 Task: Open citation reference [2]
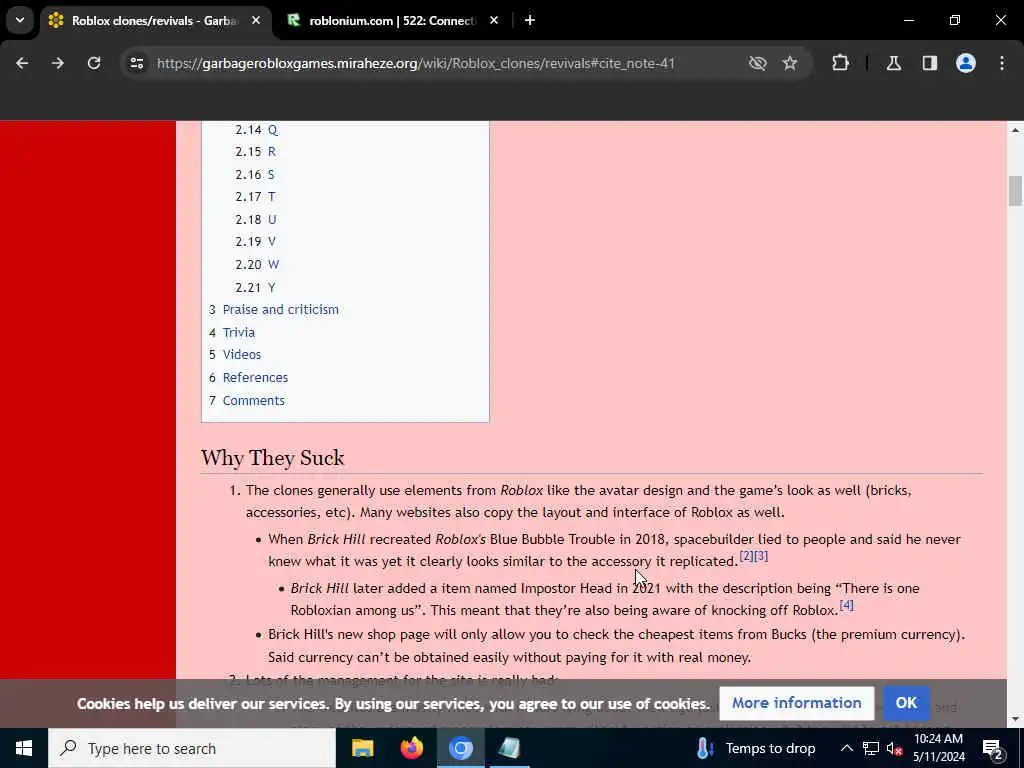coord(746,556)
